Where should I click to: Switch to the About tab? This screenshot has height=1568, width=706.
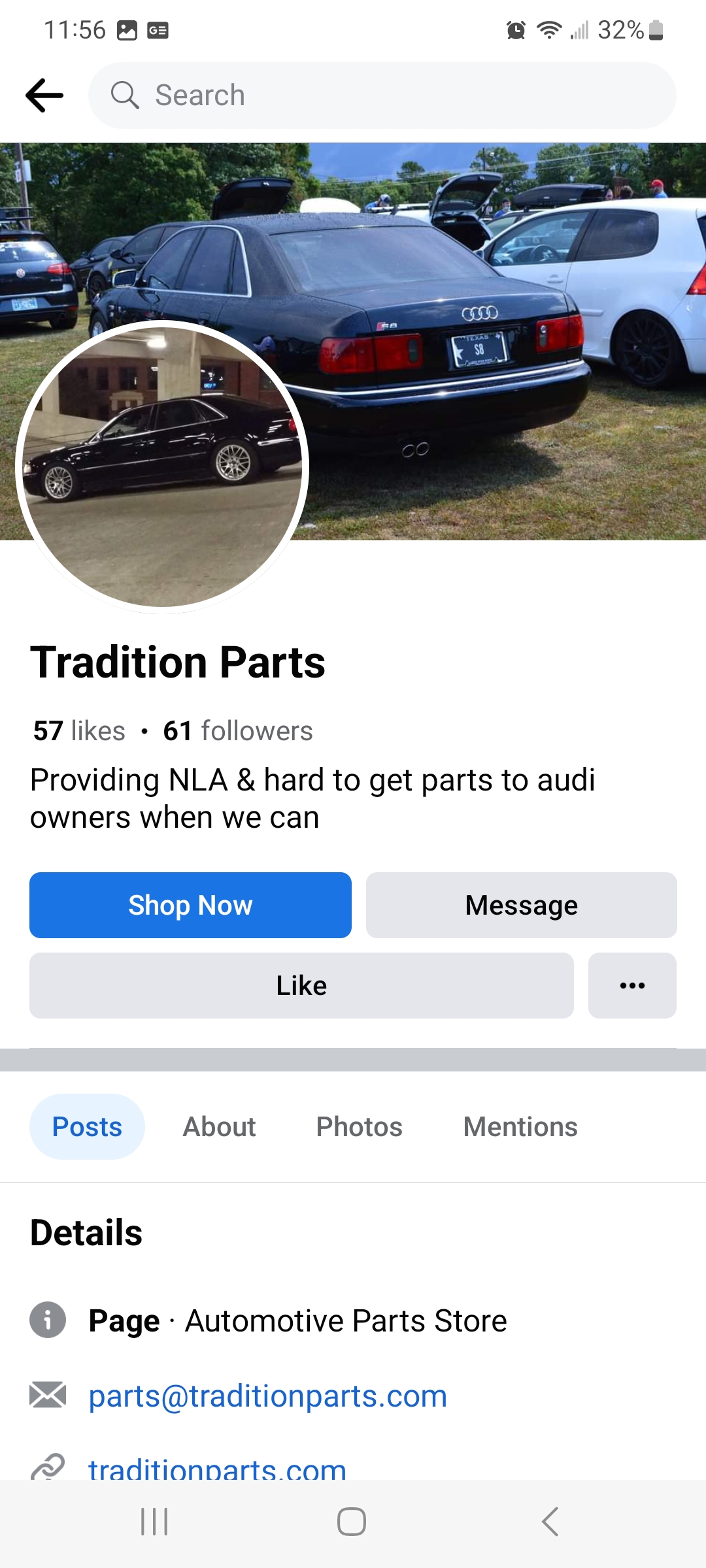[219, 1127]
